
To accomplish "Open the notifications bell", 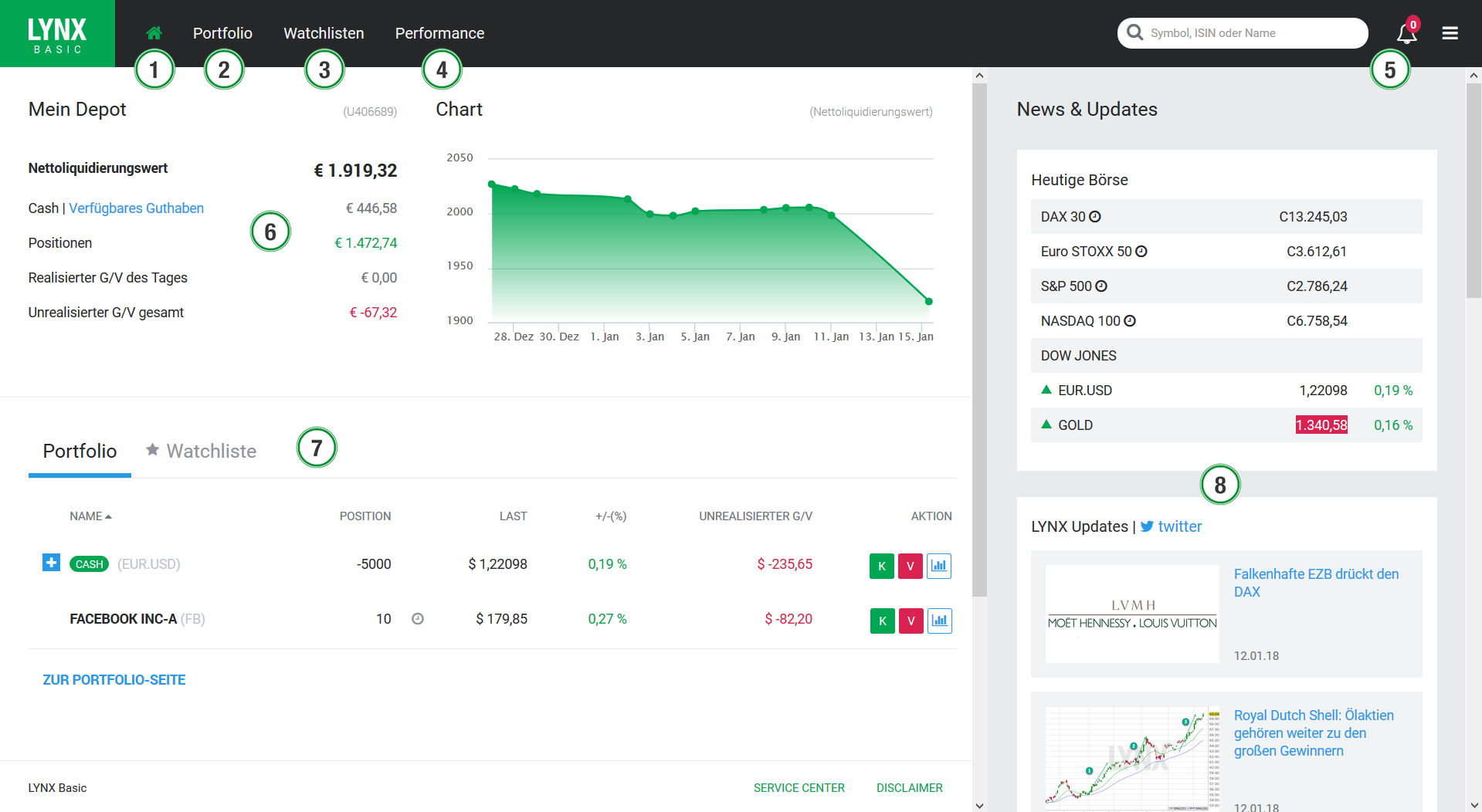I will pyautogui.click(x=1406, y=33).
